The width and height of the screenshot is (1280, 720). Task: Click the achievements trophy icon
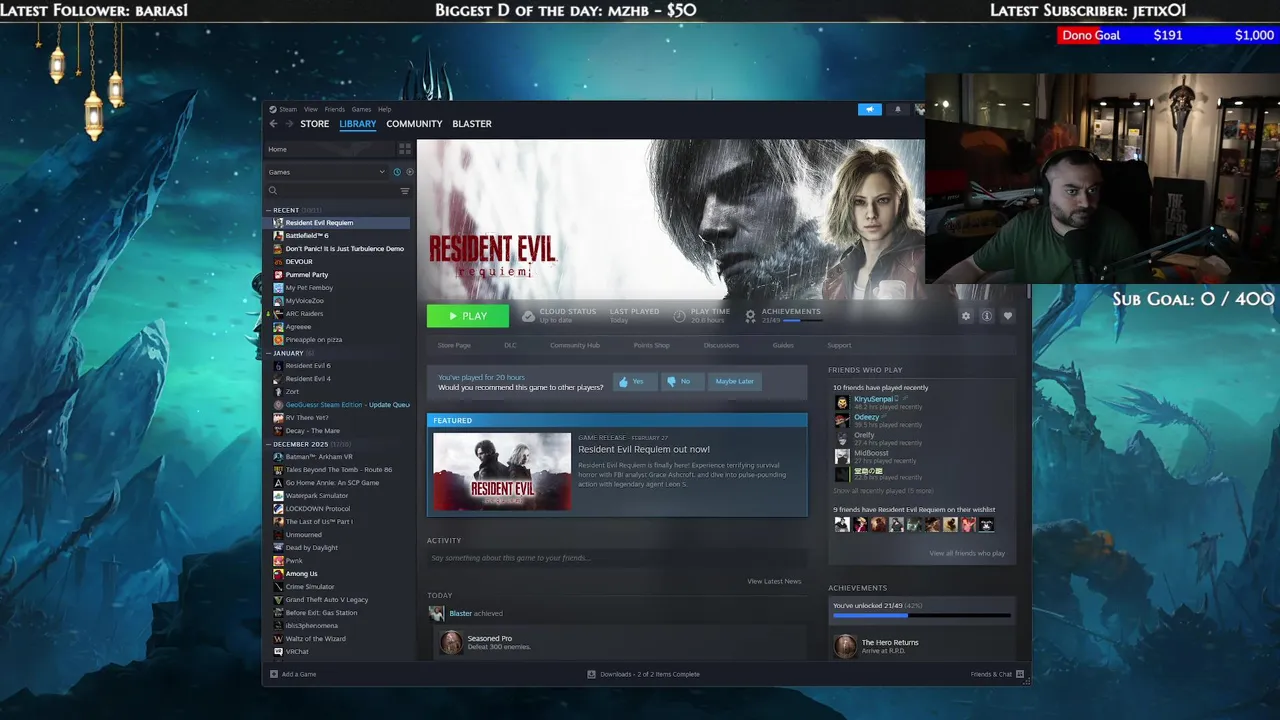750,316
